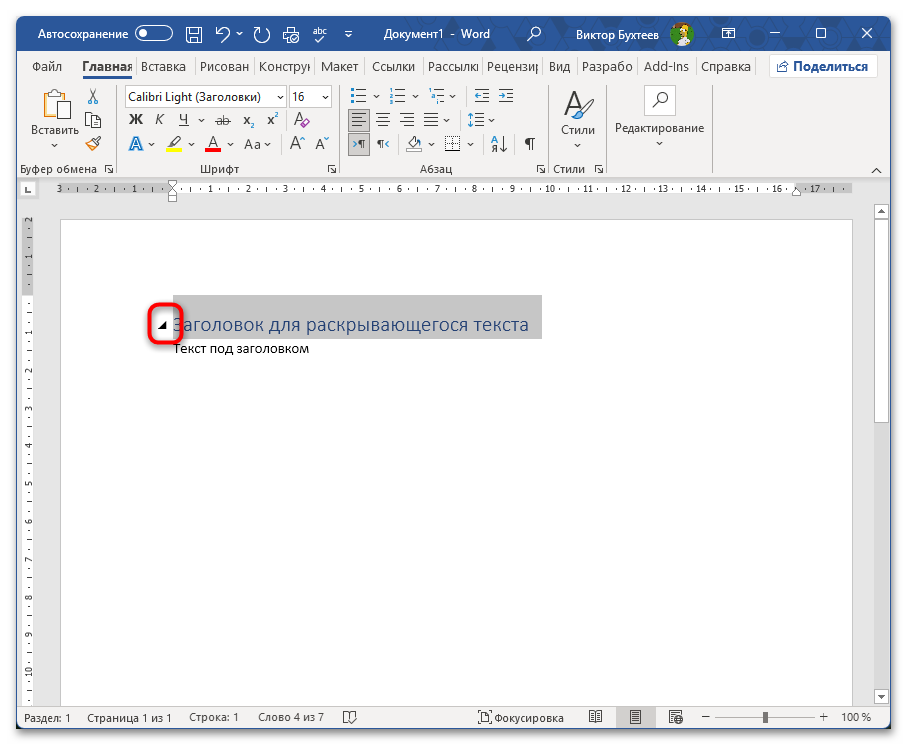This screenshot has width=907, height=745.
Task: Click the Format Painter brush icon
Action: 93,144
